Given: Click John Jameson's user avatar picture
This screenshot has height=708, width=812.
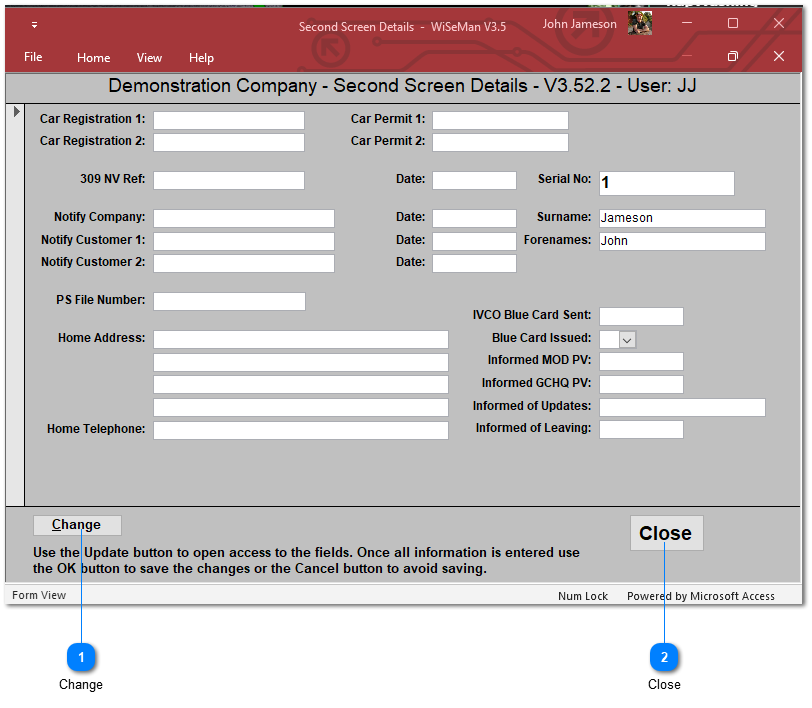Looking at the screenshot, I should (x=640, y=24).
